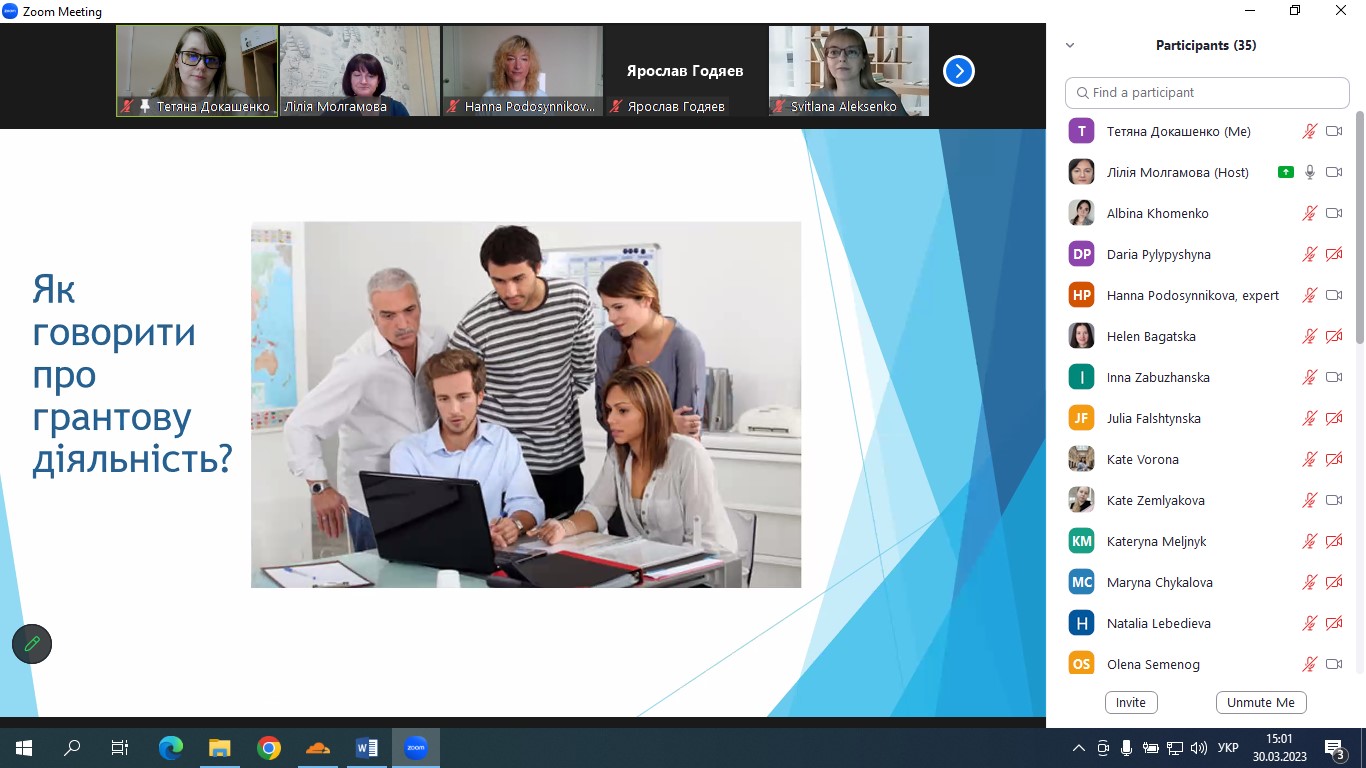Select Hanna Podosynnikova, expert in participant list
Screen dimensions: 1366x768
tap(1192, 295)
